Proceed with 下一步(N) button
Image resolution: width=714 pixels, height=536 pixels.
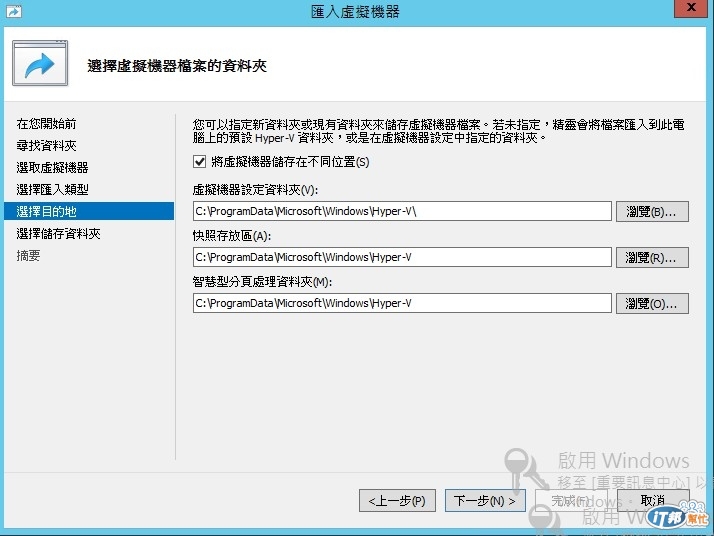coord(485,501)
